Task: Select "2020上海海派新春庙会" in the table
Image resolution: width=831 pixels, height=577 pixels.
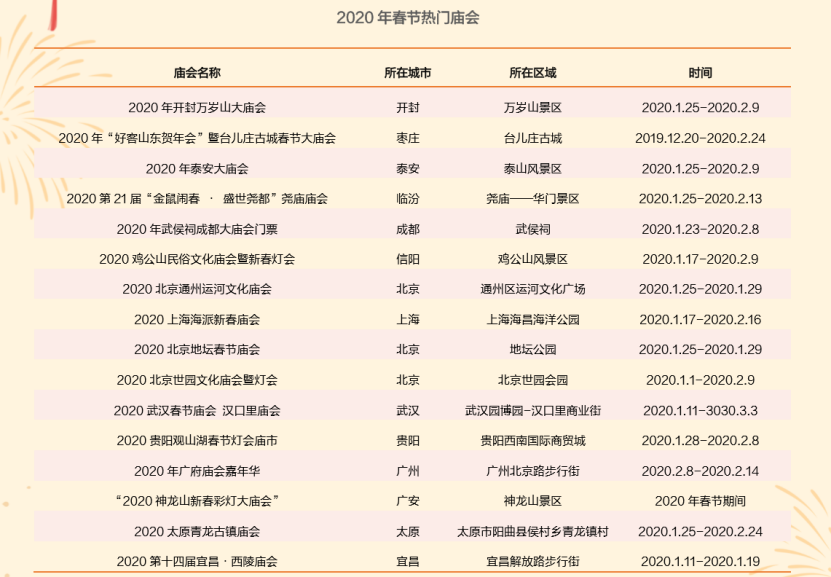Action: pyautogui.click(x=197, y=320)
